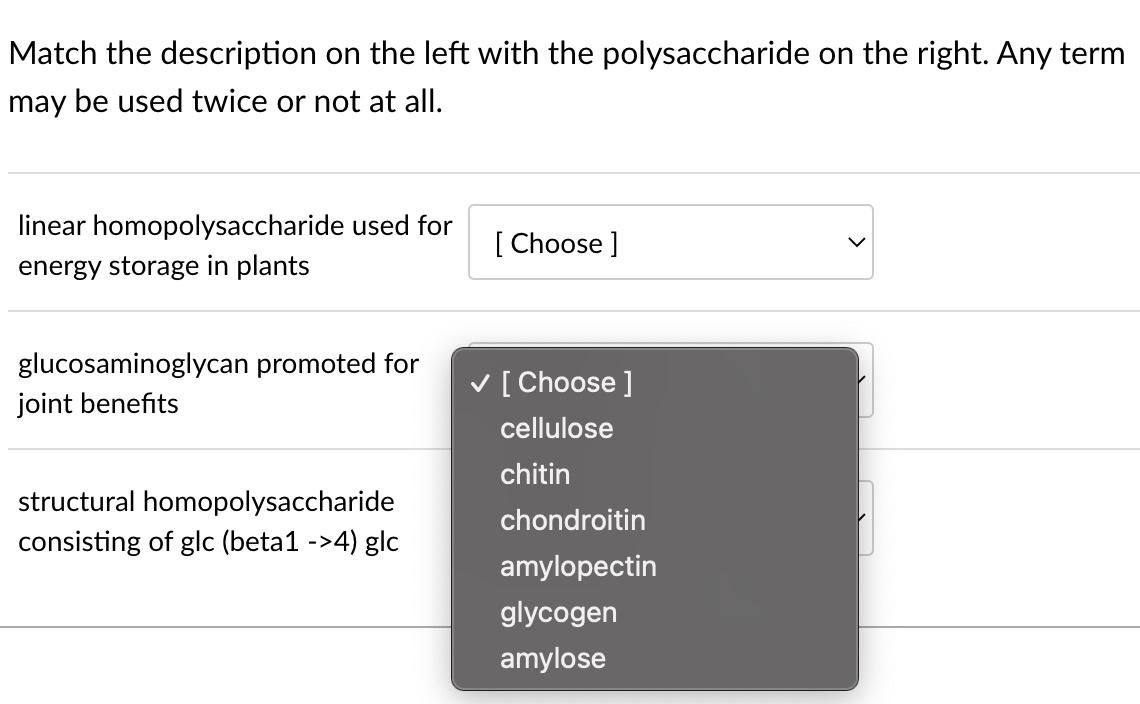Image resolution: width=1140 pixels, height=704 pixels.
Task: Click the "glucosaminoglycan promoted for" text
Action: click(x=218, y=364)
